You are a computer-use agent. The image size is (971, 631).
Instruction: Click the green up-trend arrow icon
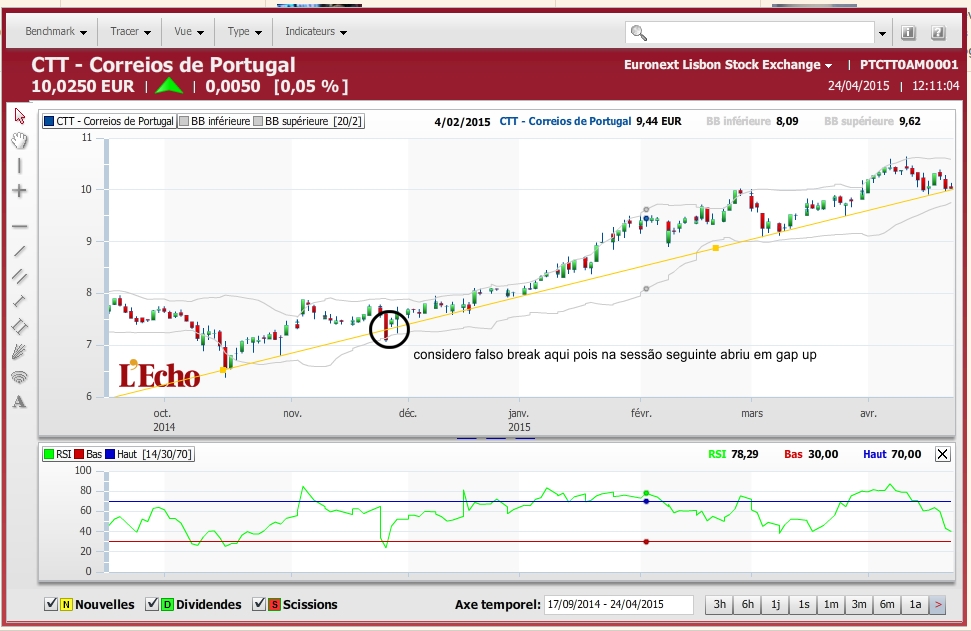tap(169, 86)
